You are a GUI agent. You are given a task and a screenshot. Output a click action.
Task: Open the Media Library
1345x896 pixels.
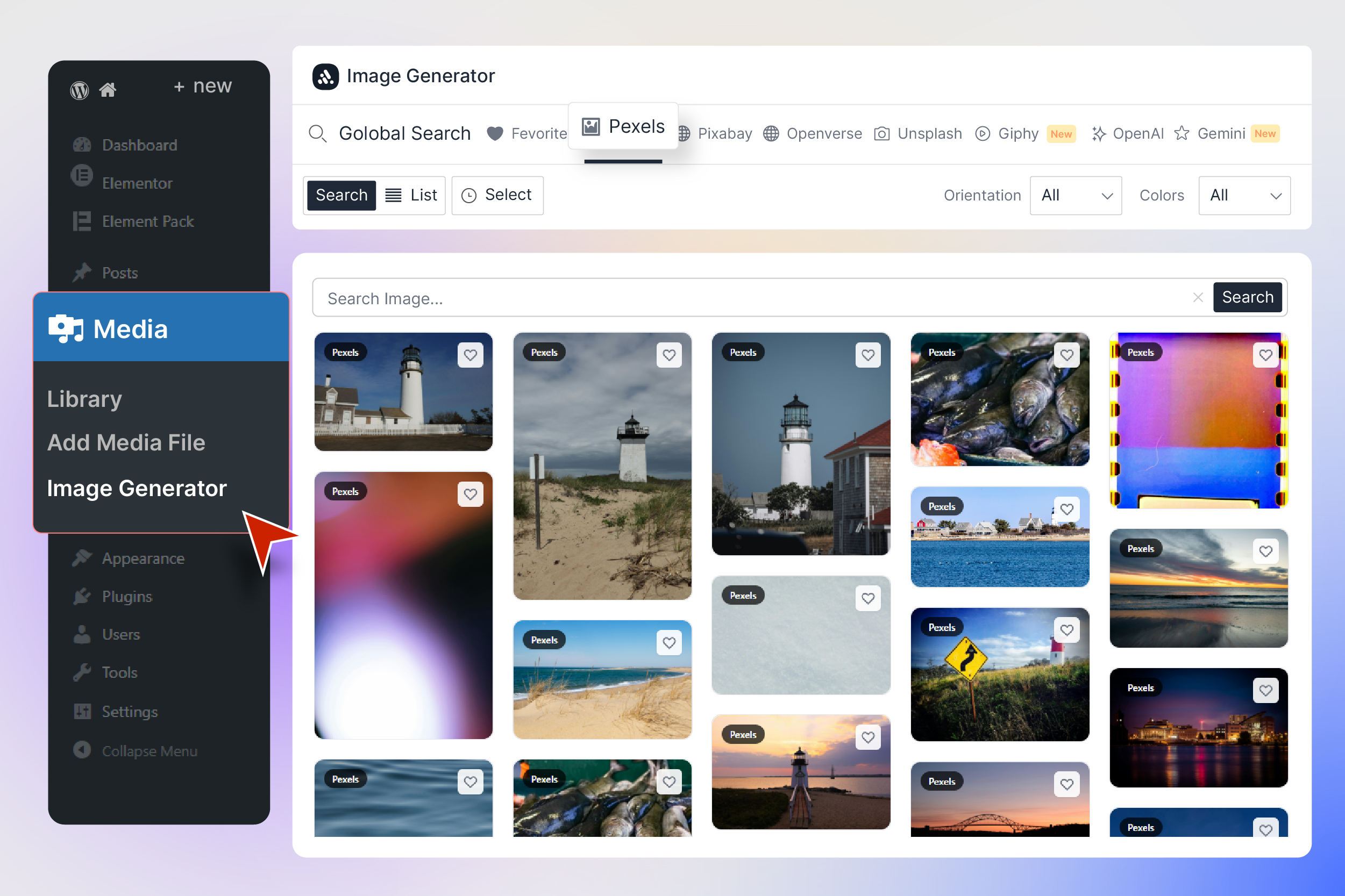coord(84,399)
